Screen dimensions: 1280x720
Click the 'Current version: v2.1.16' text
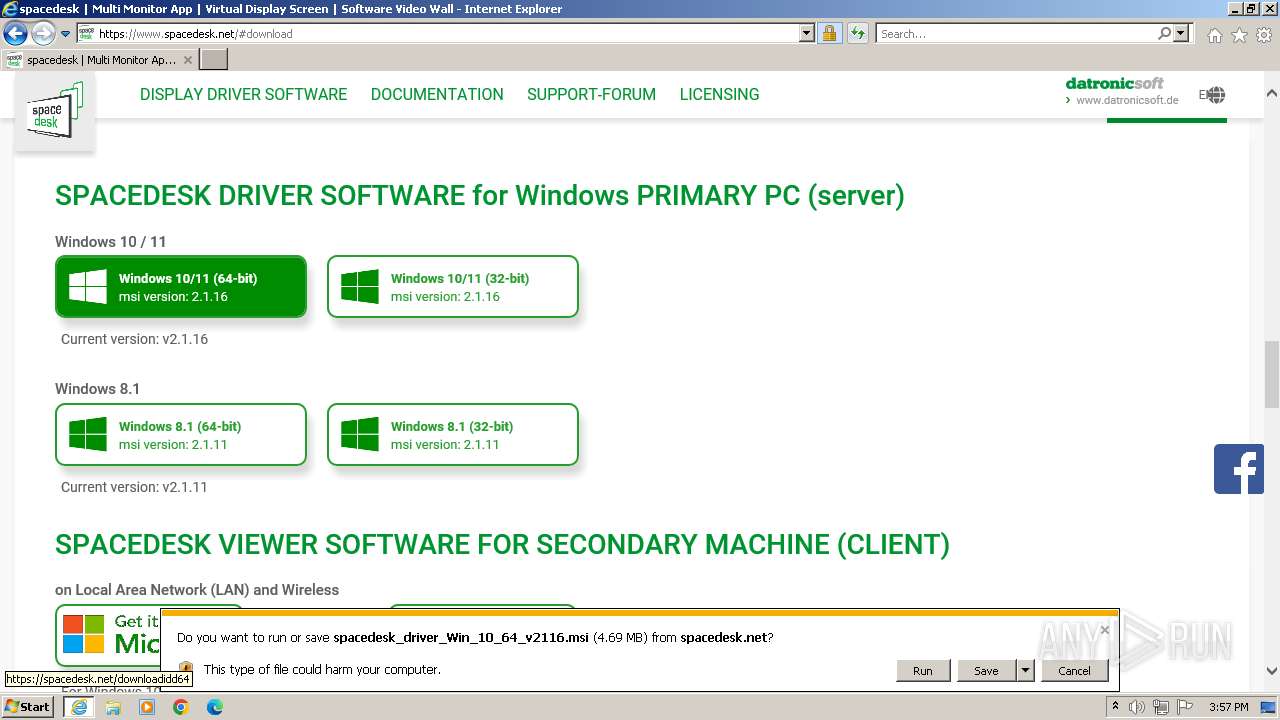pos(134,339)
